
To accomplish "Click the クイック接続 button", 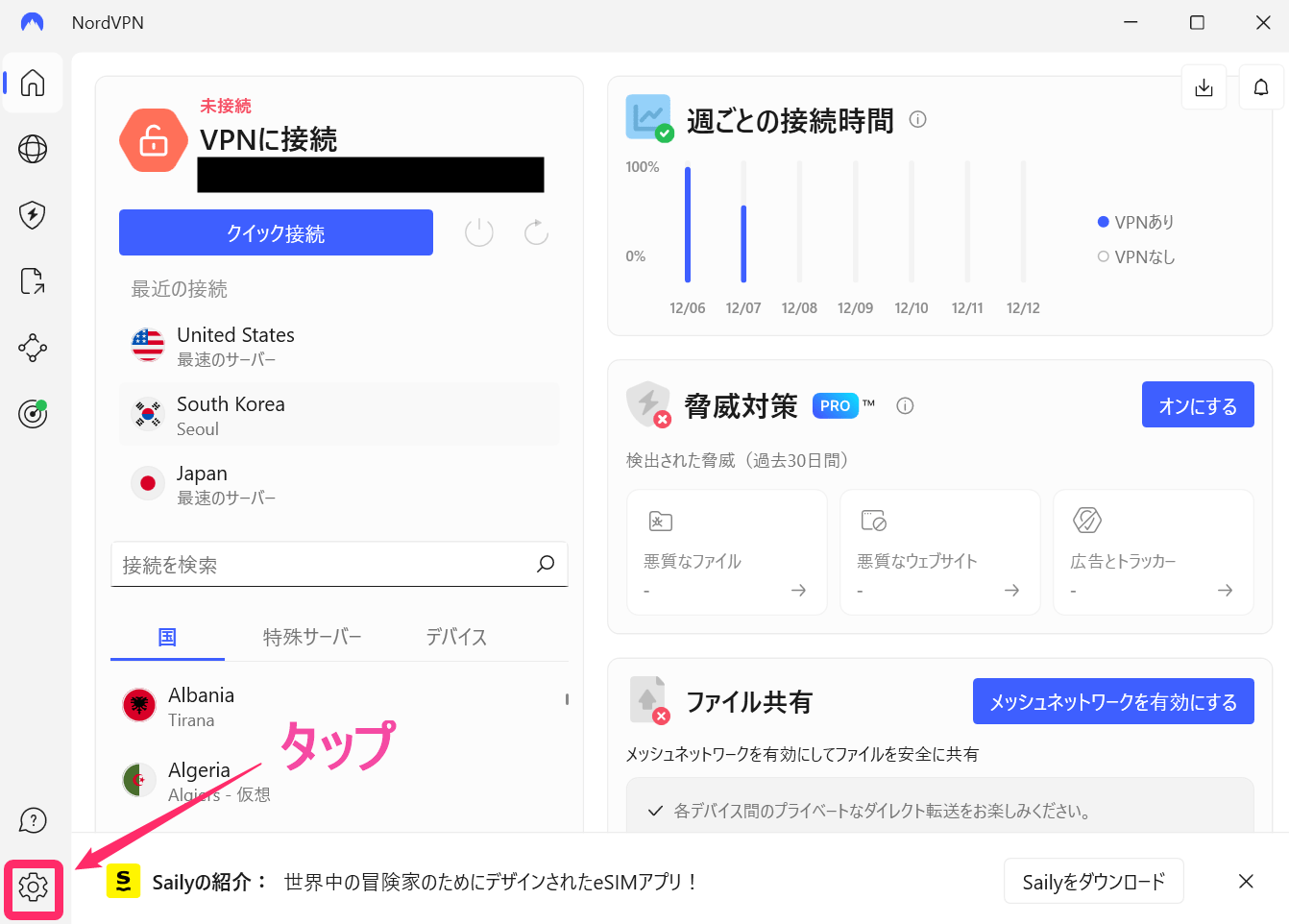I will (x=276, y=232).
